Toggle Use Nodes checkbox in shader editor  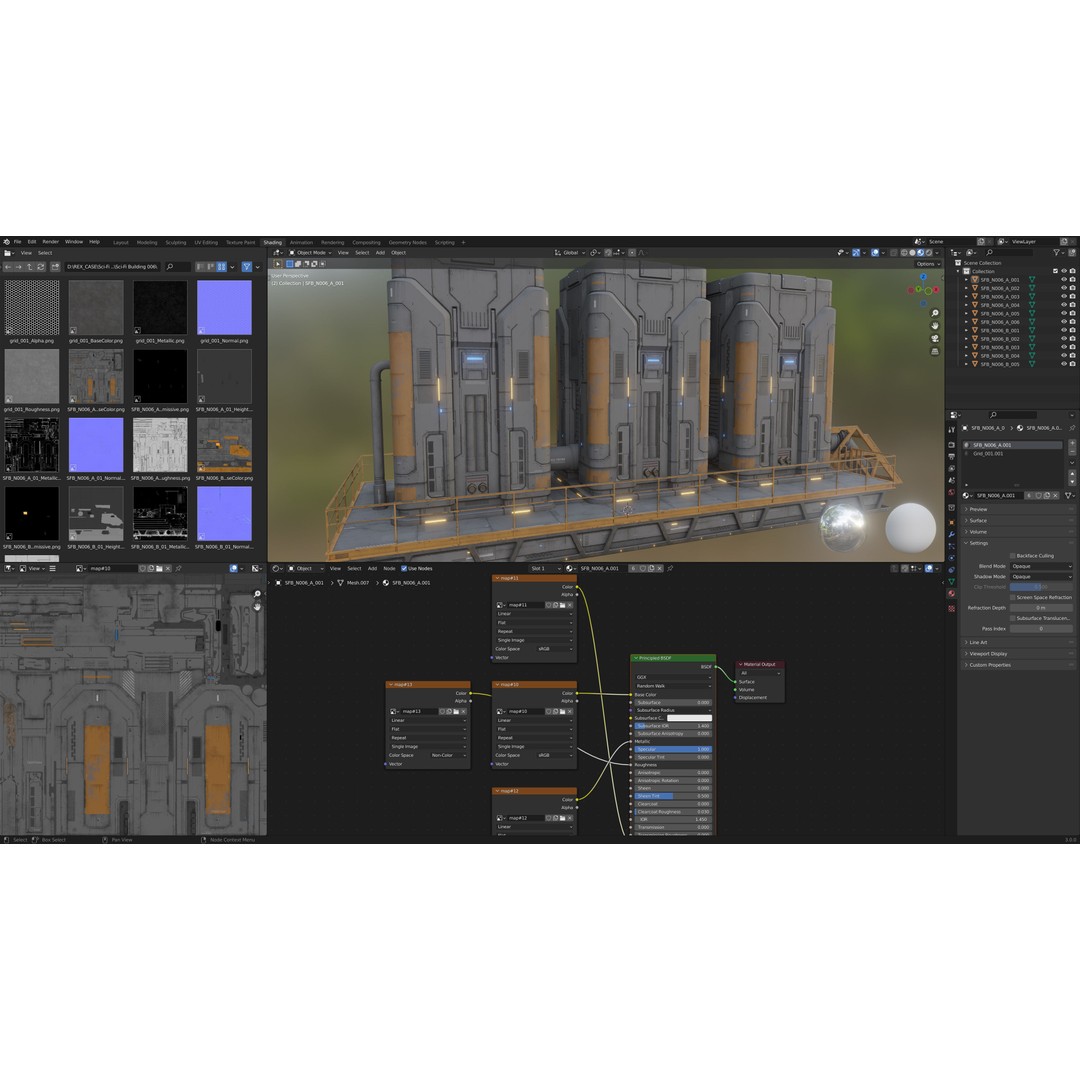[404, 568]
